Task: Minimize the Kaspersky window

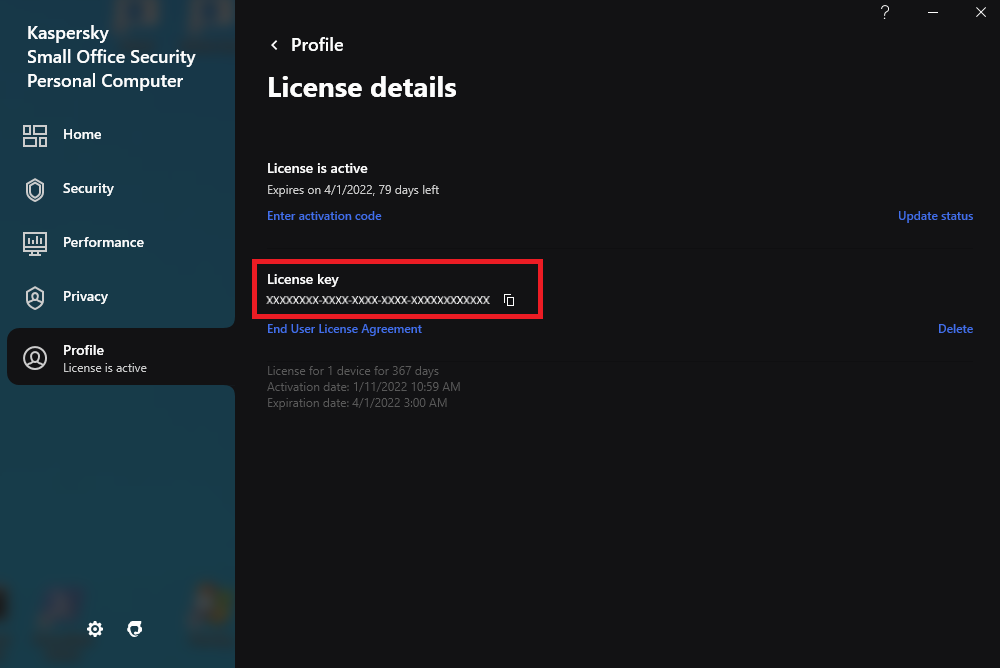Action: click(933, 12)
